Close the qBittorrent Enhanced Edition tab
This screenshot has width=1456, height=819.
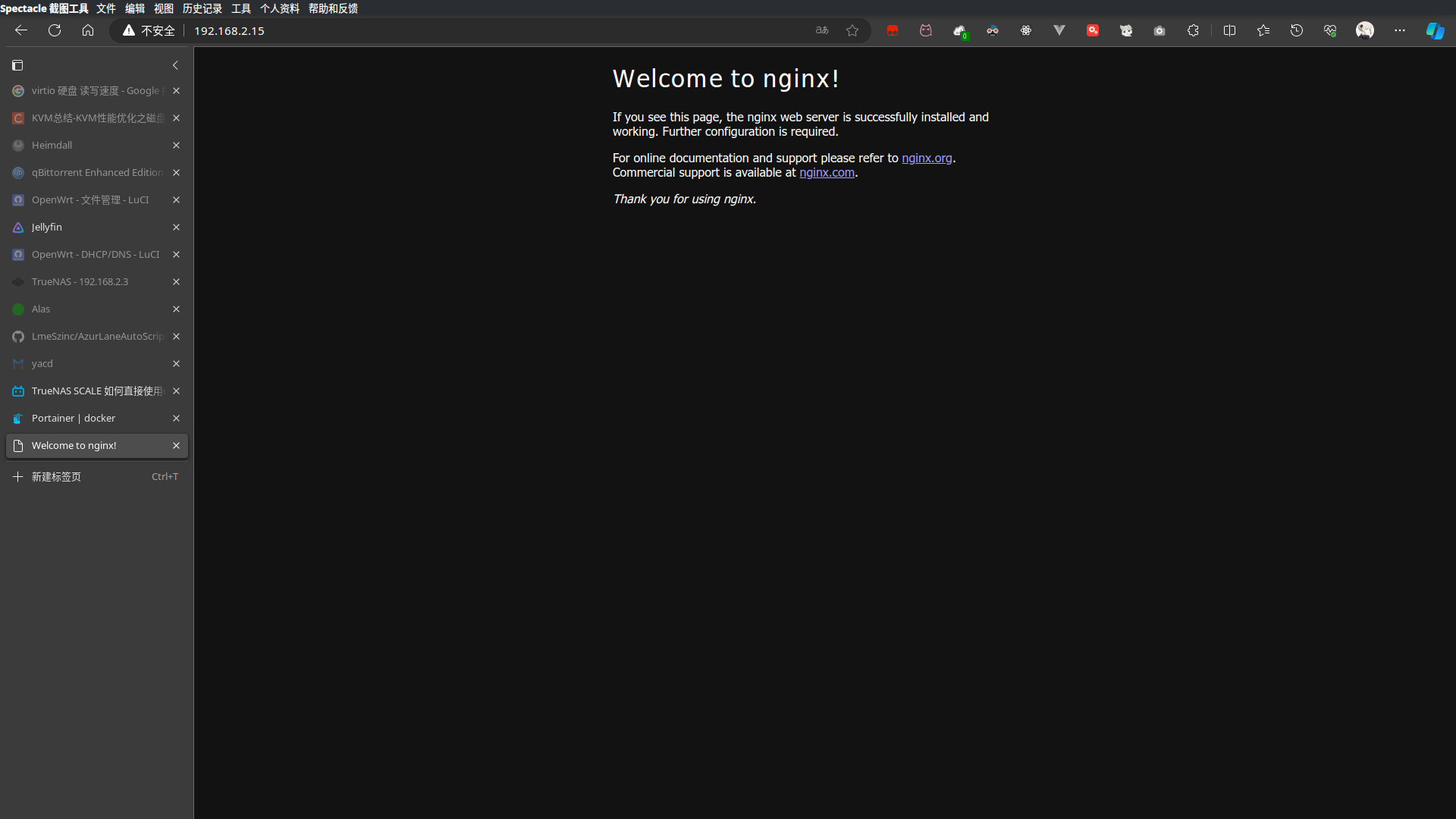[176, 173]
